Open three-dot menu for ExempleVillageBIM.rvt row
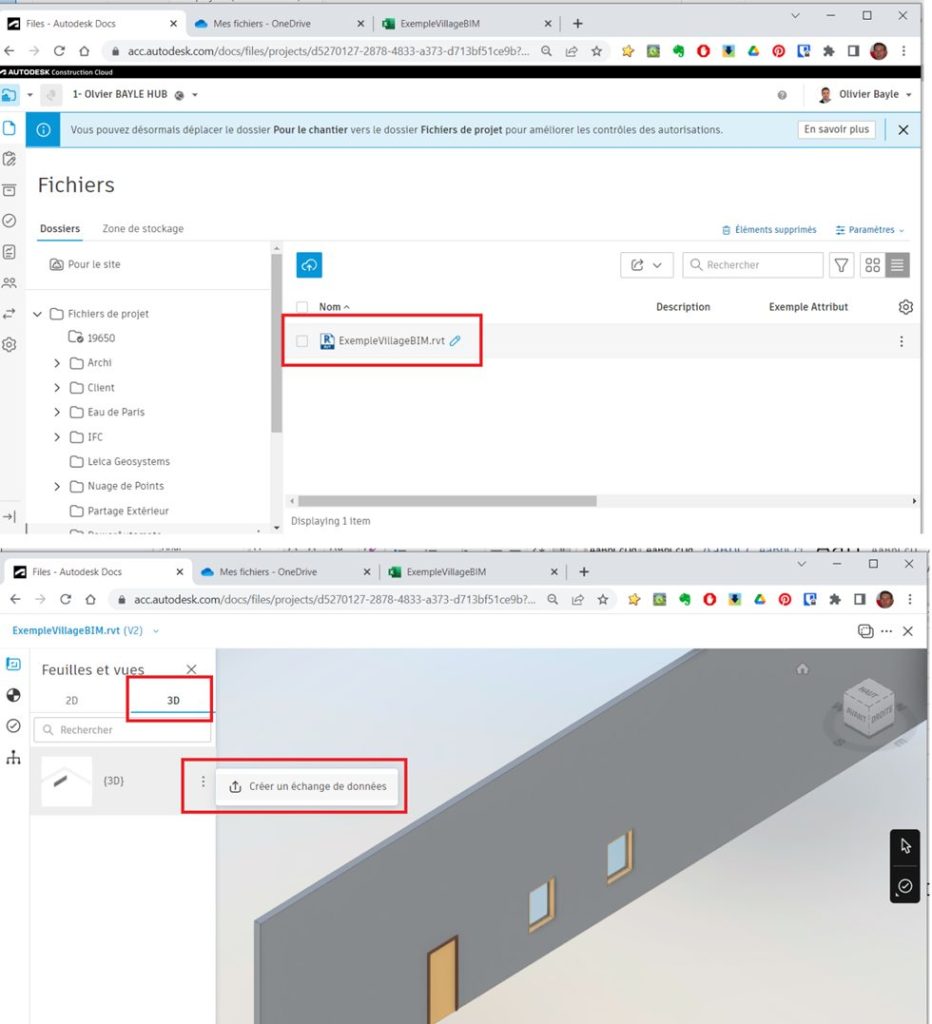 tap(901, 341)
